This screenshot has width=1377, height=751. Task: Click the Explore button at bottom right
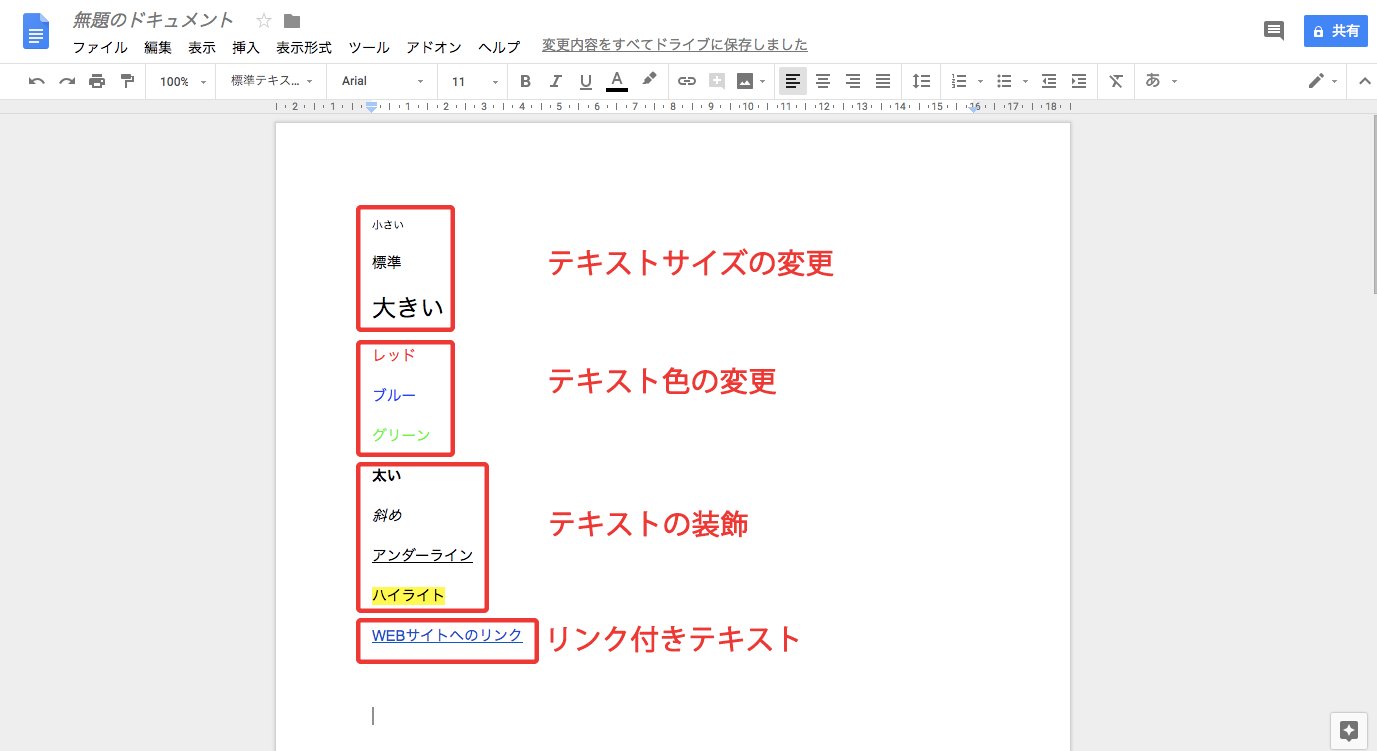coord(1348,731)
